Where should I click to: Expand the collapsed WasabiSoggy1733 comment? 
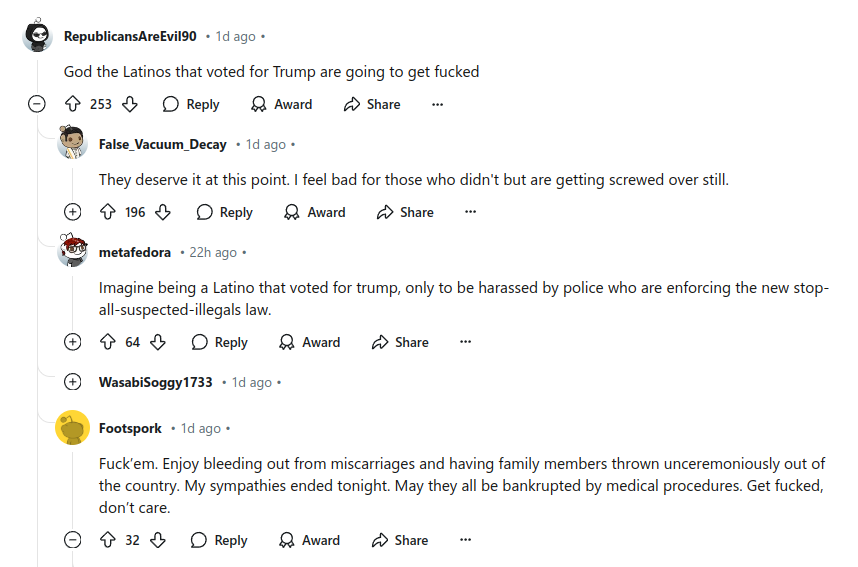[x=73, y=382]
